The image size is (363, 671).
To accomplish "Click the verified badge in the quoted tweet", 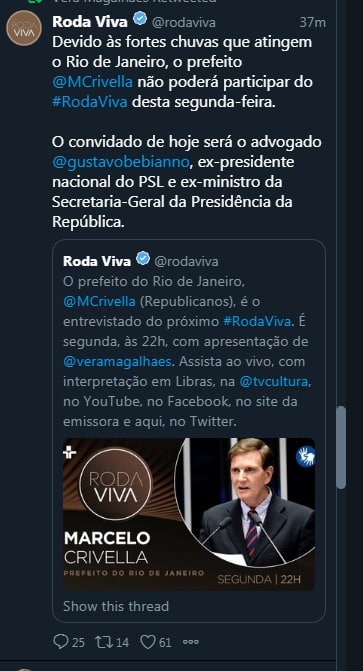I will coord(143,258).
